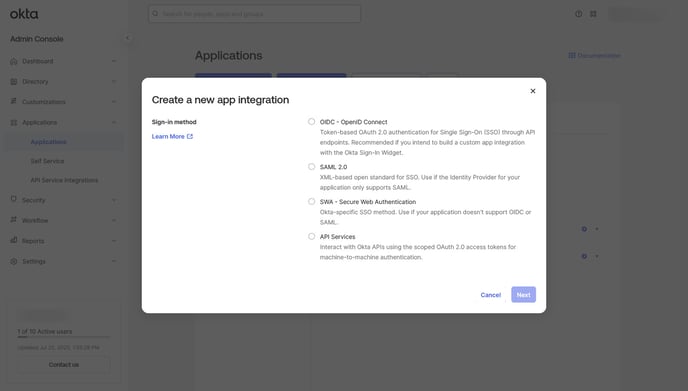Close the dialog with the X icon
The height and width of the screenshot is (391, 688).
pyautogui.click(x=533, y=91)
